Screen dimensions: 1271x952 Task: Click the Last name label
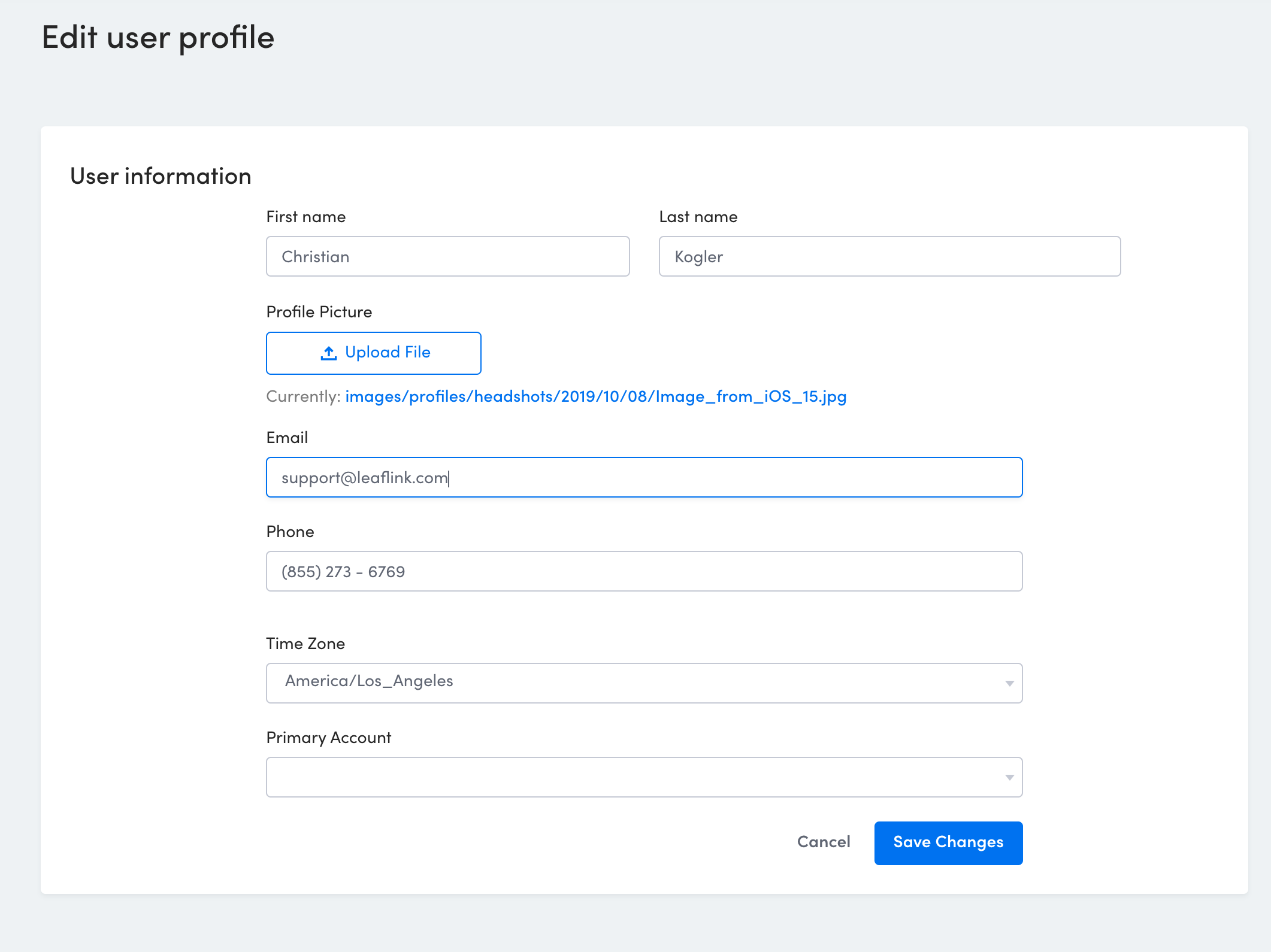pos(698,217)
